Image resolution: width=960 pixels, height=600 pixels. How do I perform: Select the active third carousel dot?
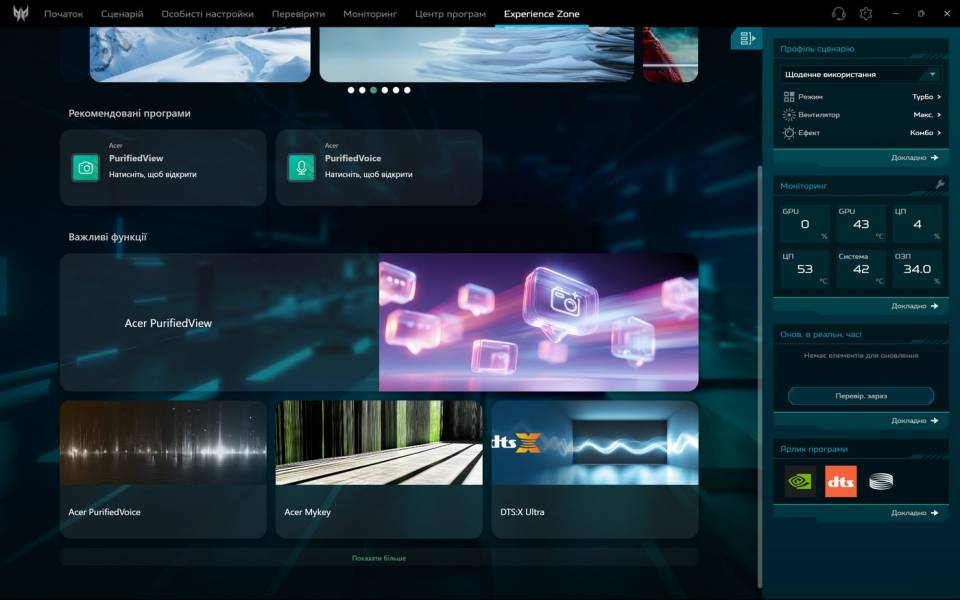pos(373,90)
